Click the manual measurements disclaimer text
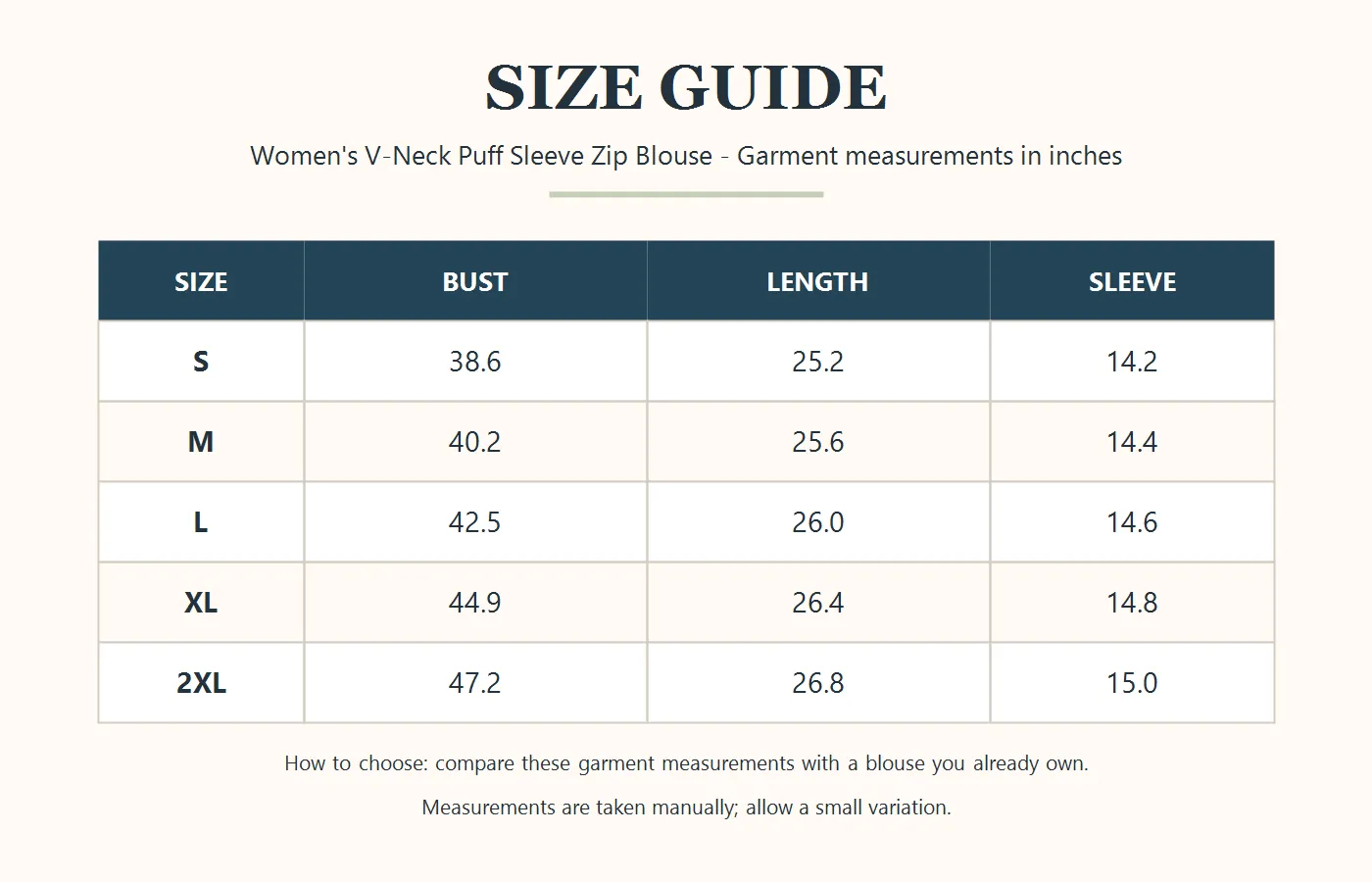The image size is (1372, 882). click(686, 808)
